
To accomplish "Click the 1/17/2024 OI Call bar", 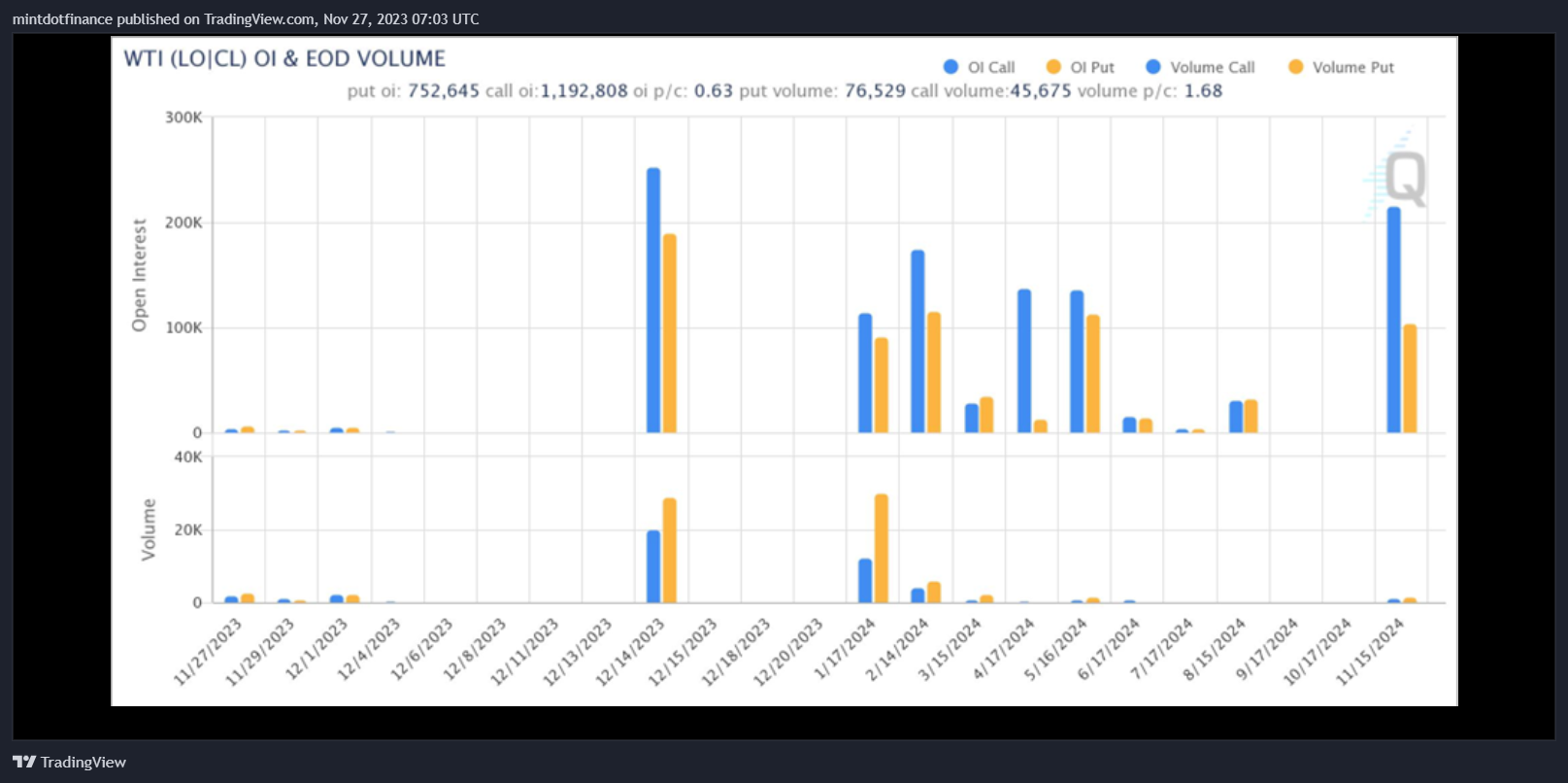I will coord(865,373).
